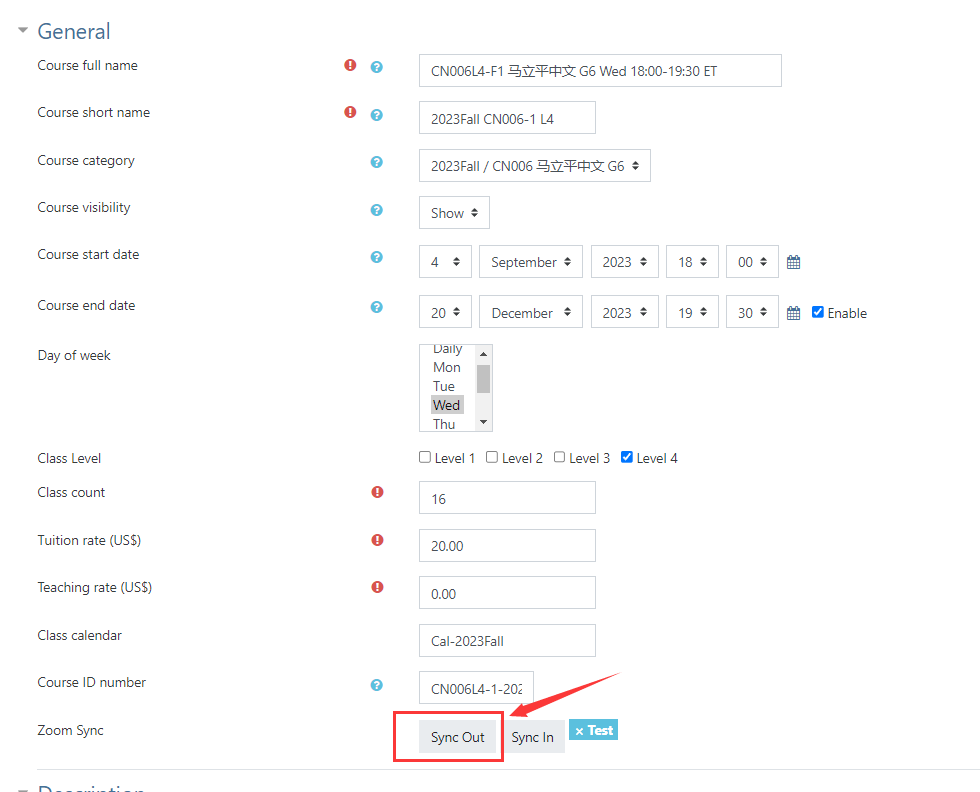Click the Sync In button
This screenshot has width=980, height=792.
tap(533, 737)
